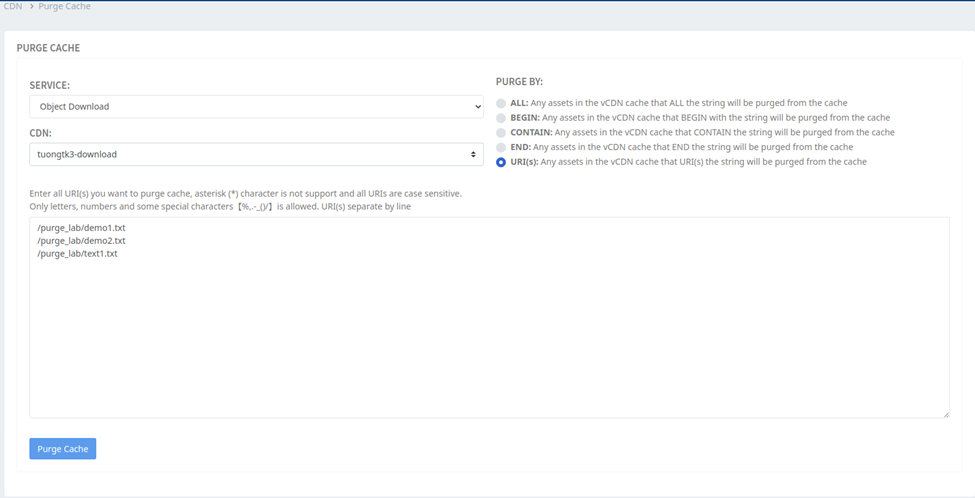Click the CDN breadcrumb link
Image resolution: width=975 pixels, height=498 pixels.
[x=12, y=6]
